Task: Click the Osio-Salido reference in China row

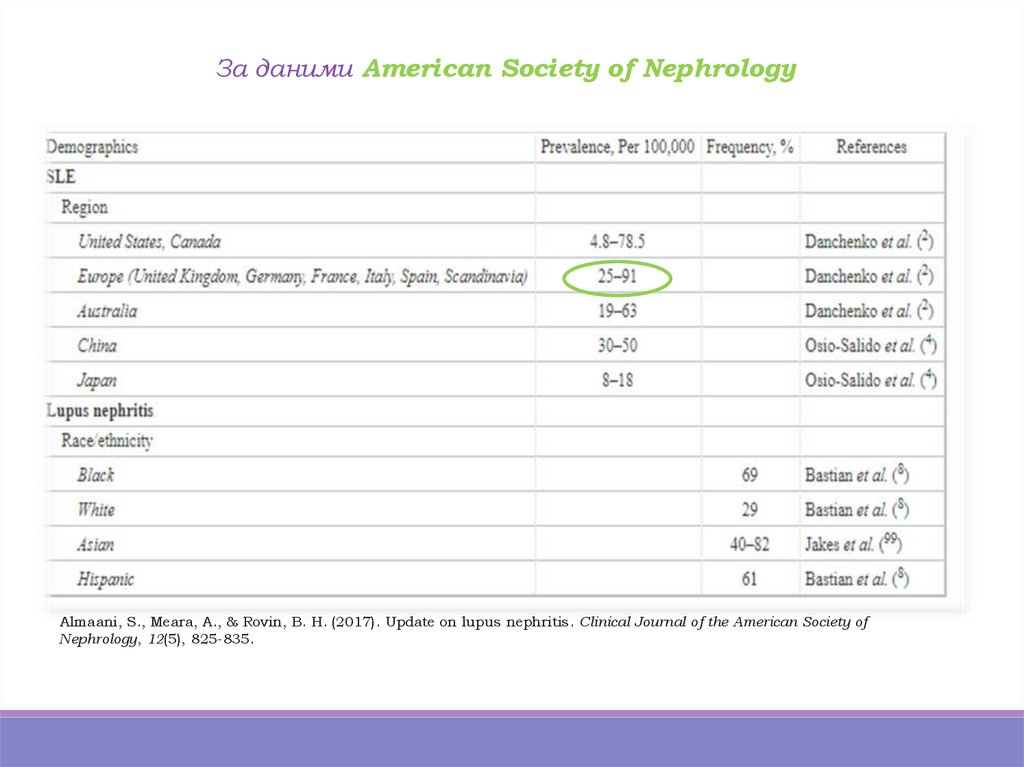Action: coord(871,345)
